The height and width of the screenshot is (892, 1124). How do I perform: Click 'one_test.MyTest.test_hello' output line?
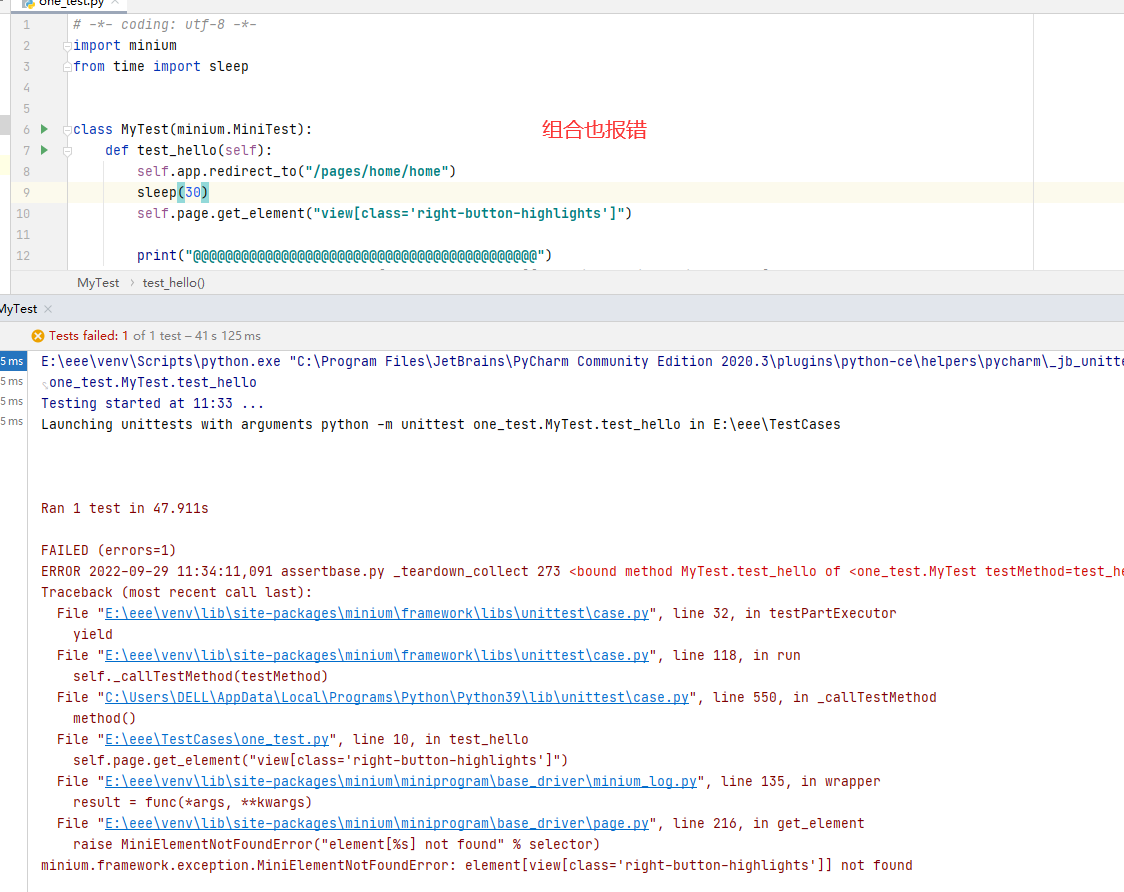[153, 382]
